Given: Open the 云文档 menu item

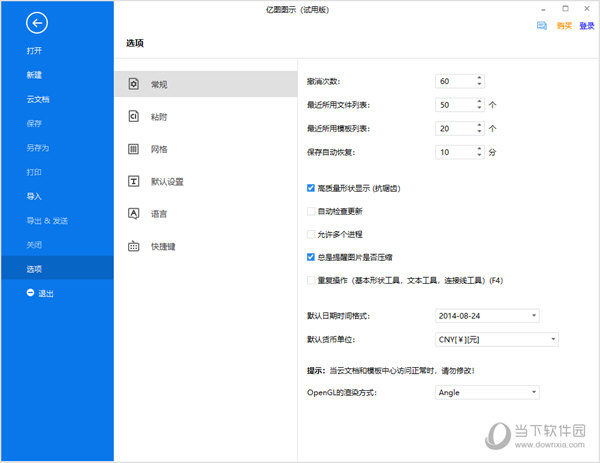Looking at the screenshot, I should (38, 99).
